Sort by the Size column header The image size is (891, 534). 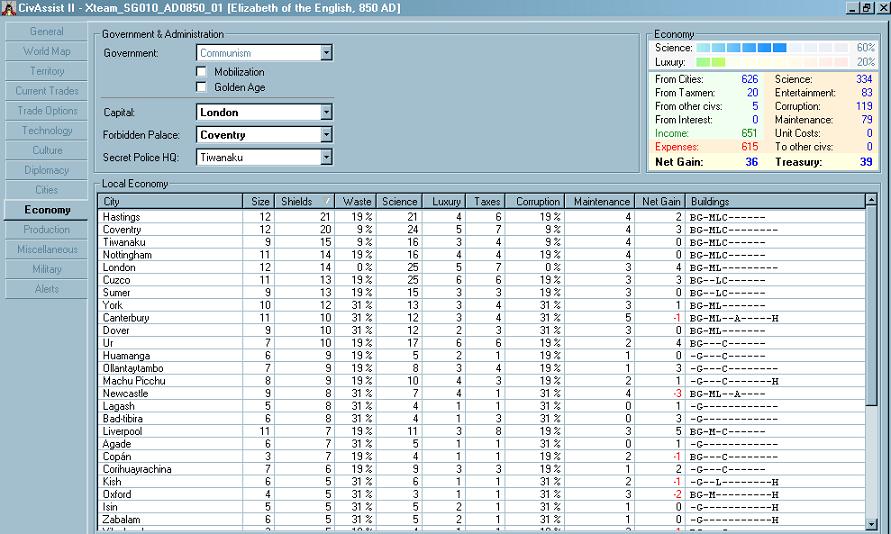coord(259,202)
